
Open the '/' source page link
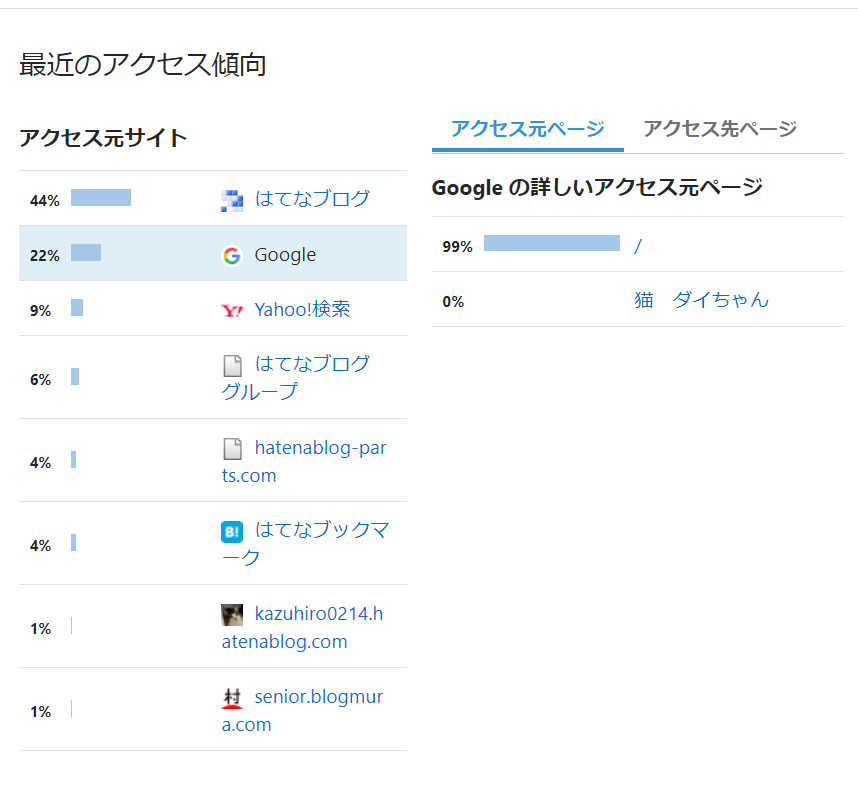638,246
